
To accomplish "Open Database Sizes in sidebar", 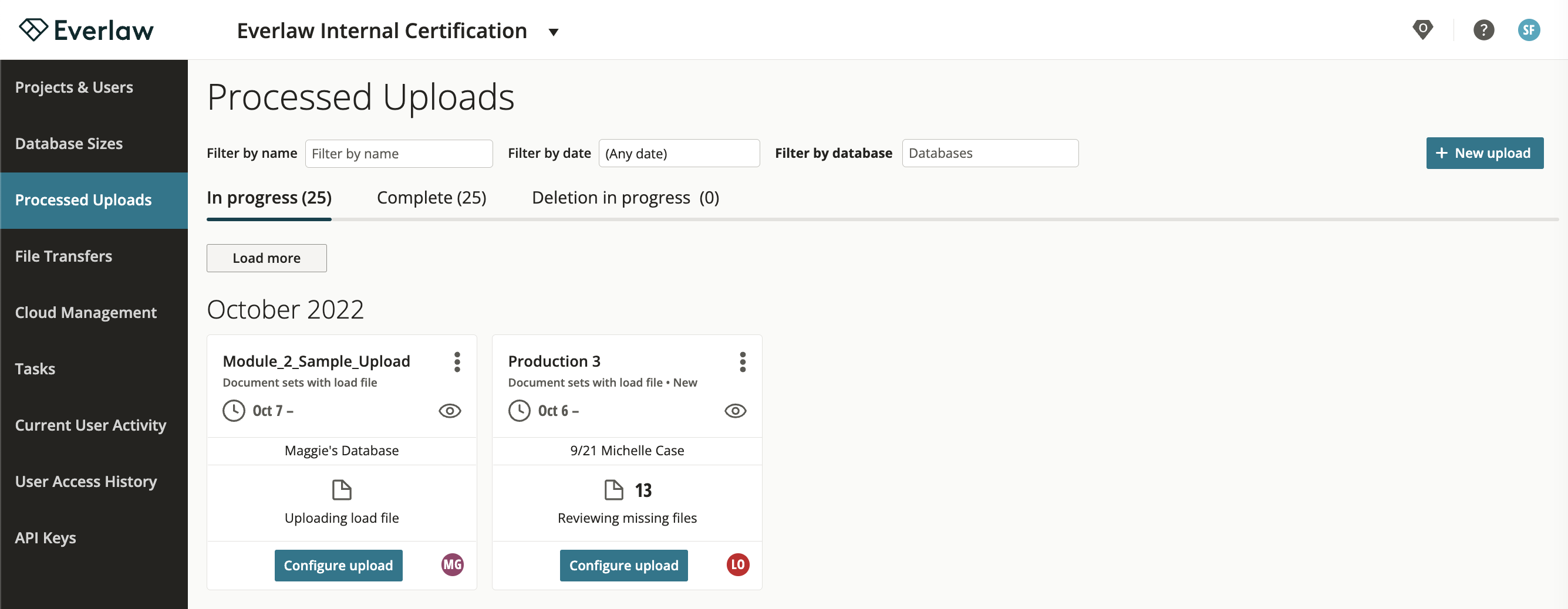I will tap(94, 144).
